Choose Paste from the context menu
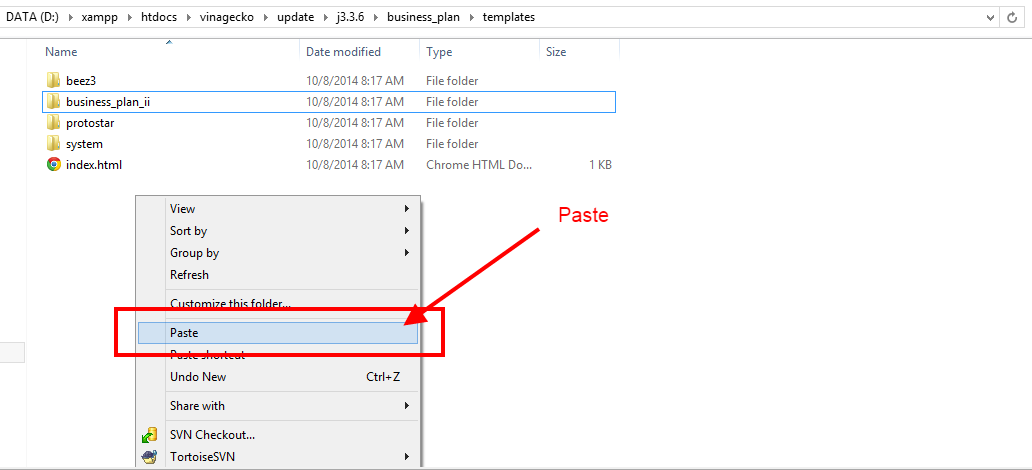The image size is (1032, 470). (x=184, y=333)
